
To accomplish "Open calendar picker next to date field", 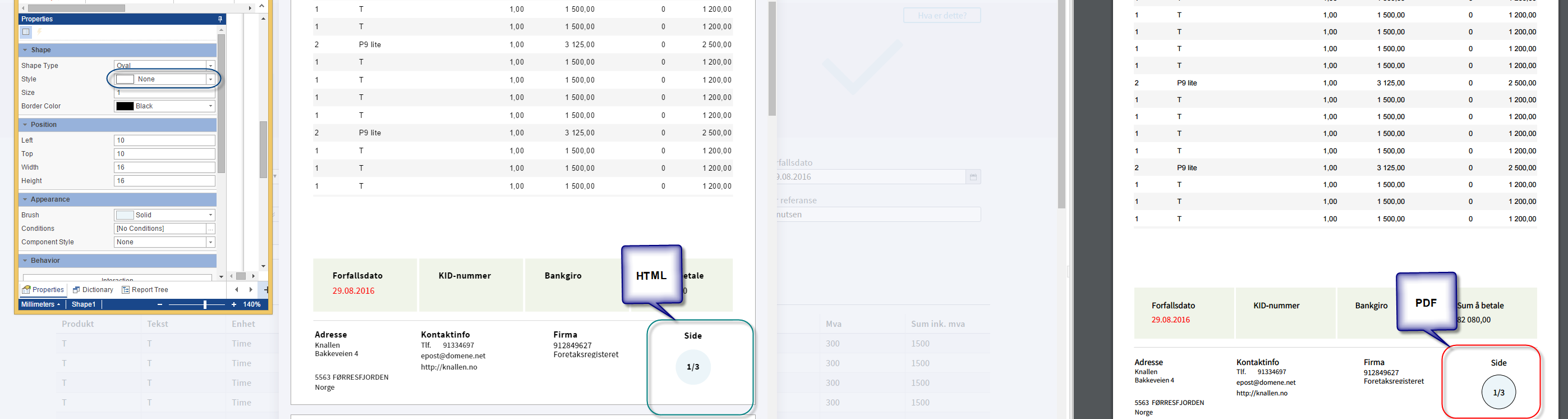I will click(x=973, y=177).
